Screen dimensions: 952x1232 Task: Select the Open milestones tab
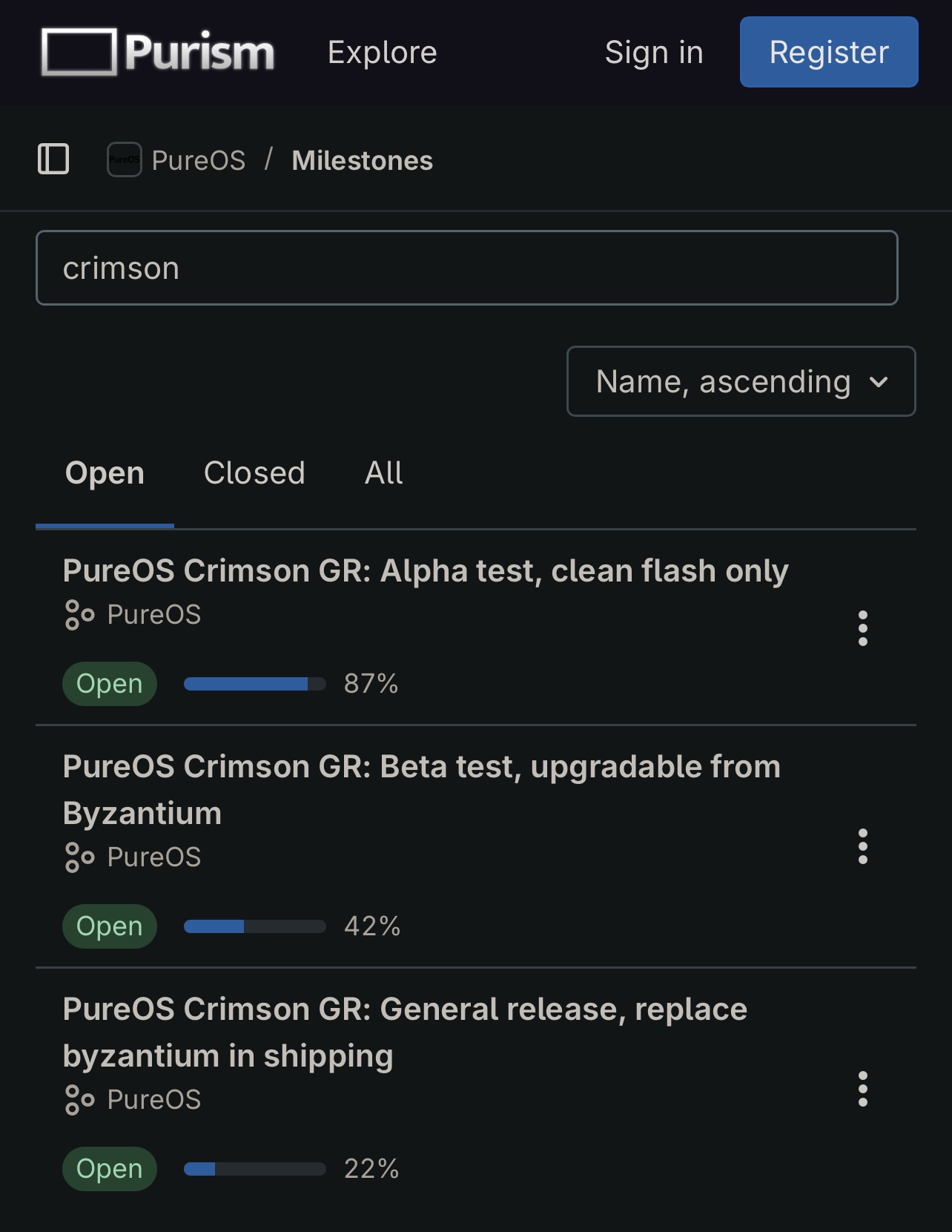tap(105, 473)
